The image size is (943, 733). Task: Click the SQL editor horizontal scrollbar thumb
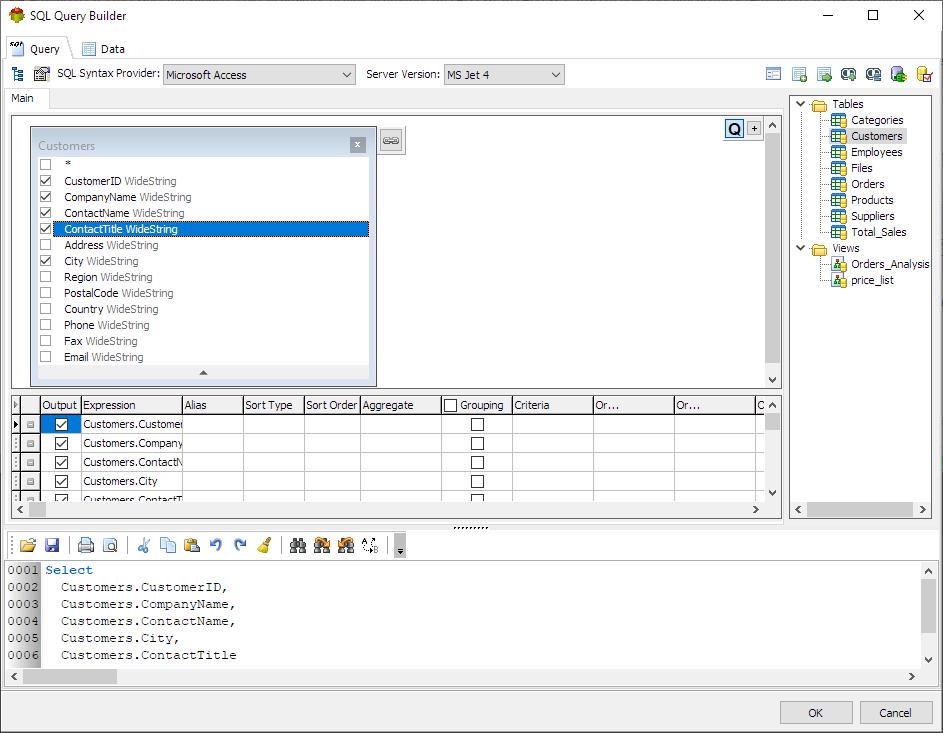tap(70, 676)
